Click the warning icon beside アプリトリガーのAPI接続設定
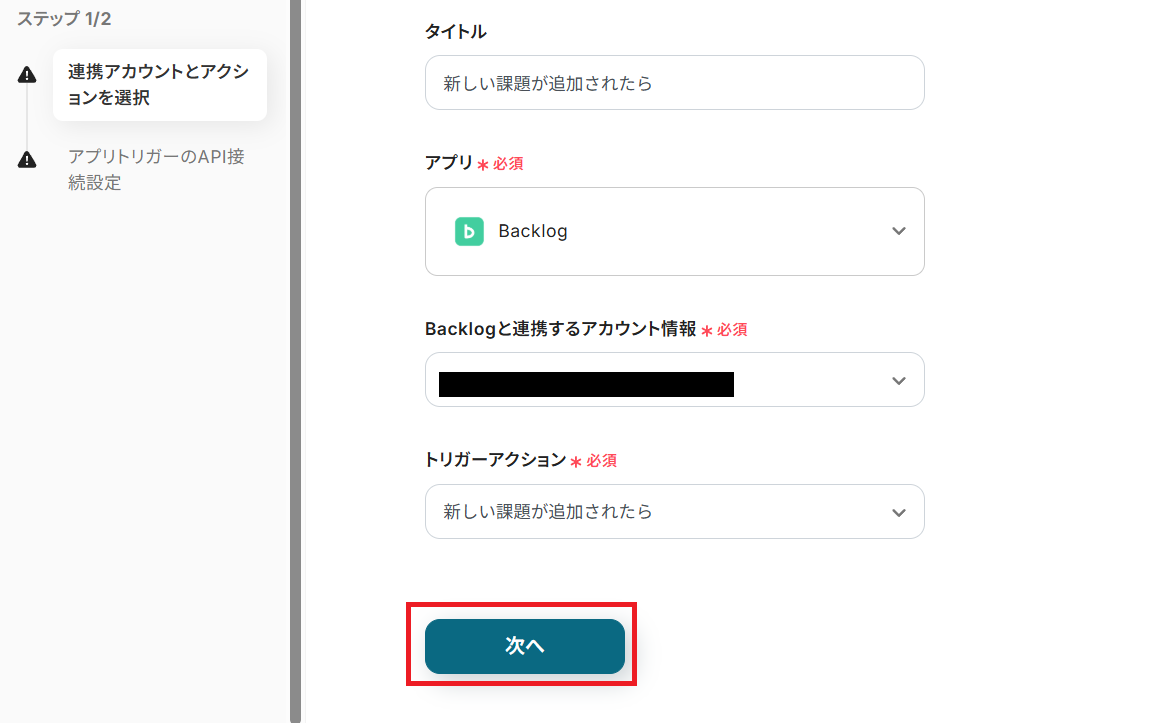 click(27, 159)
